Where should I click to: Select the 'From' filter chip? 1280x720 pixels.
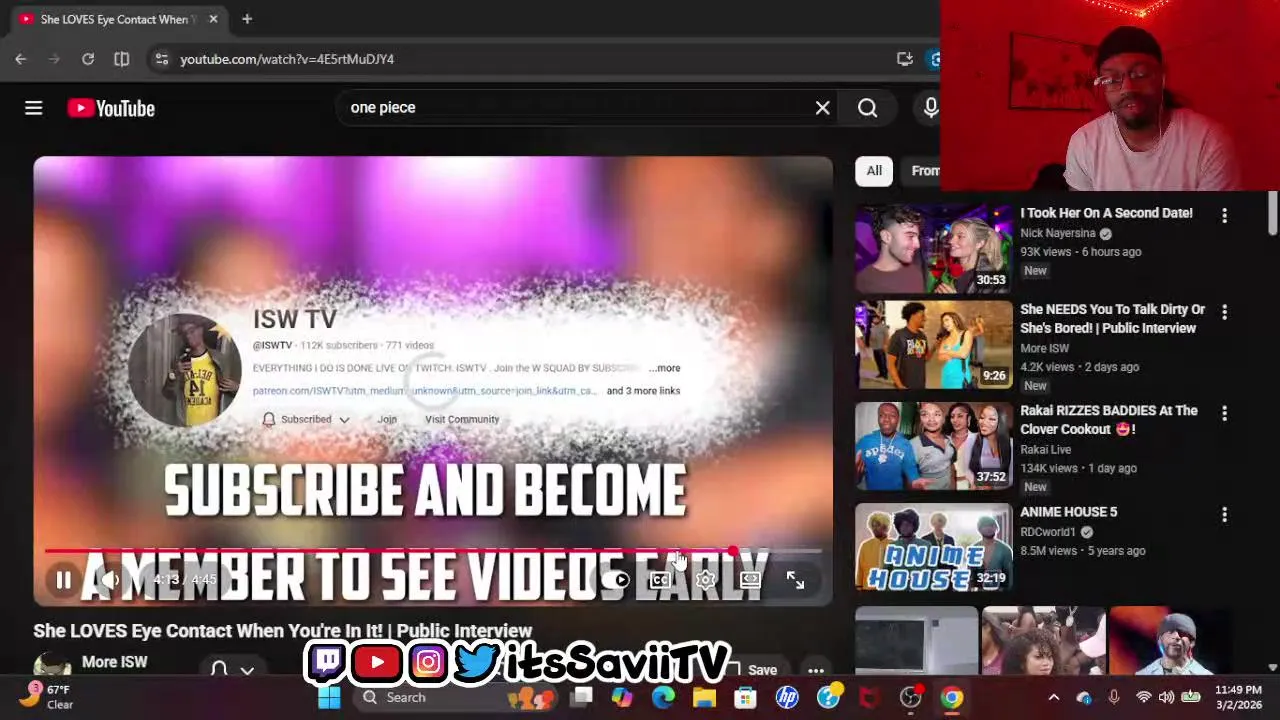(x=921, y=171)
